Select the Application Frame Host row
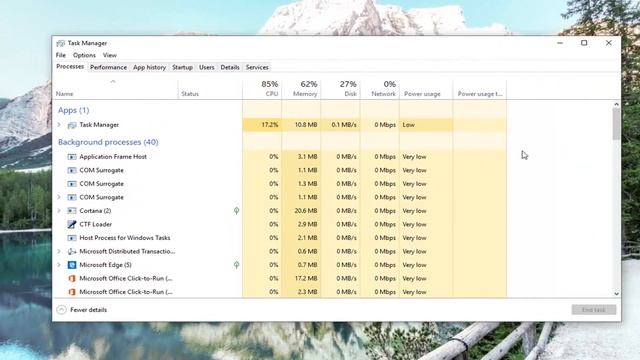The height and width of the screenshot is (360, 640). click(x=280, y=157)
